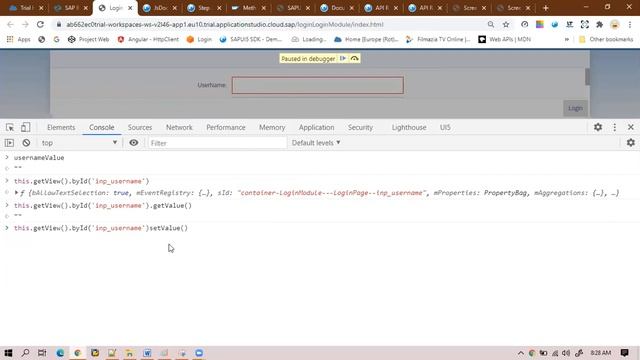640x360 pixels.
Task: Select the inspect element picker icon
Action: (10, 127)
